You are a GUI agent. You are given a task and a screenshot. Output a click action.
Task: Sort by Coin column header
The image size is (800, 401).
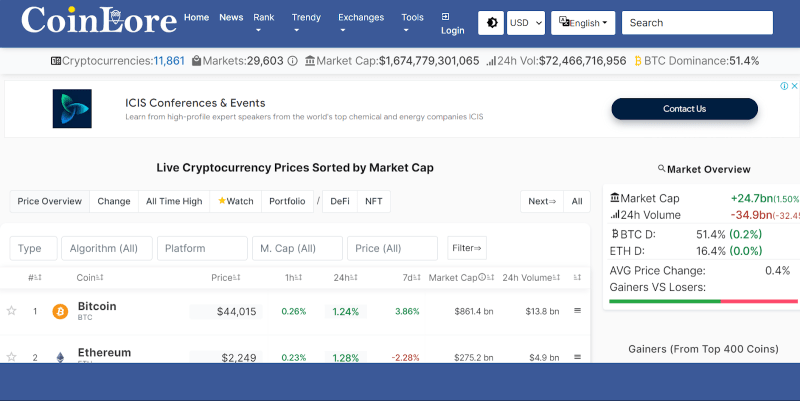coord(90,278)
